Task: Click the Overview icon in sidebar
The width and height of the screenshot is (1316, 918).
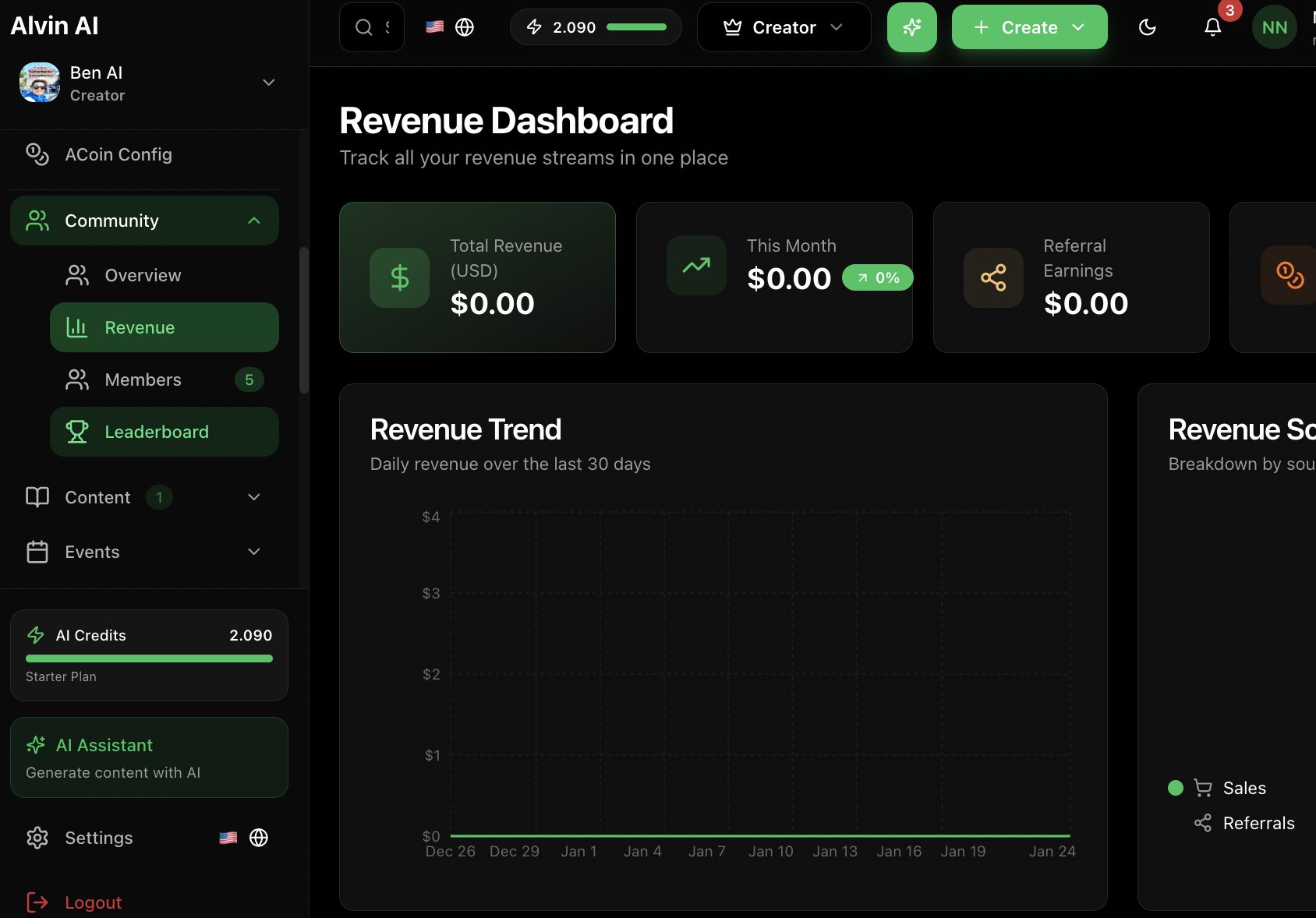Action: pos(77,275)
